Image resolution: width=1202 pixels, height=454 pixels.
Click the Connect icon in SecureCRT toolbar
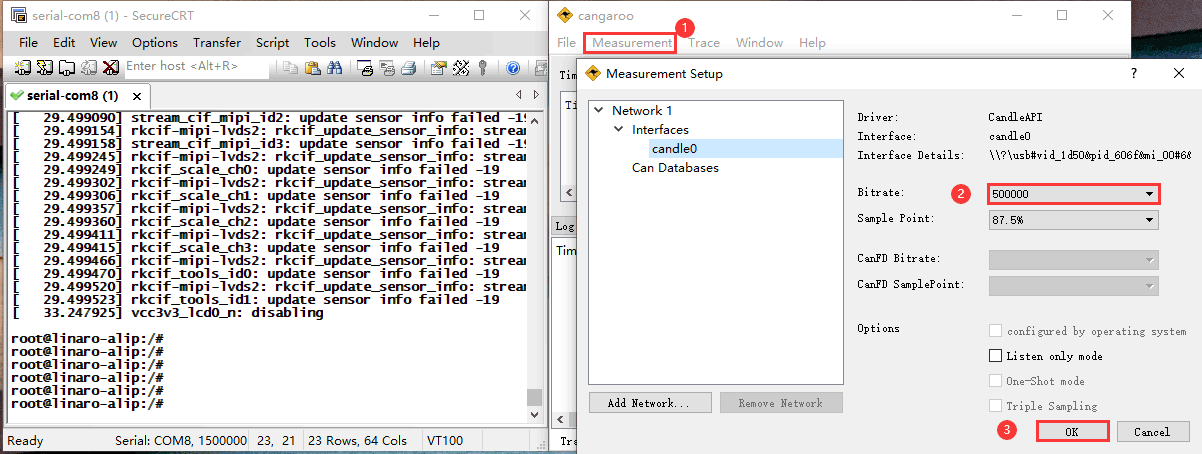point(23,68)
